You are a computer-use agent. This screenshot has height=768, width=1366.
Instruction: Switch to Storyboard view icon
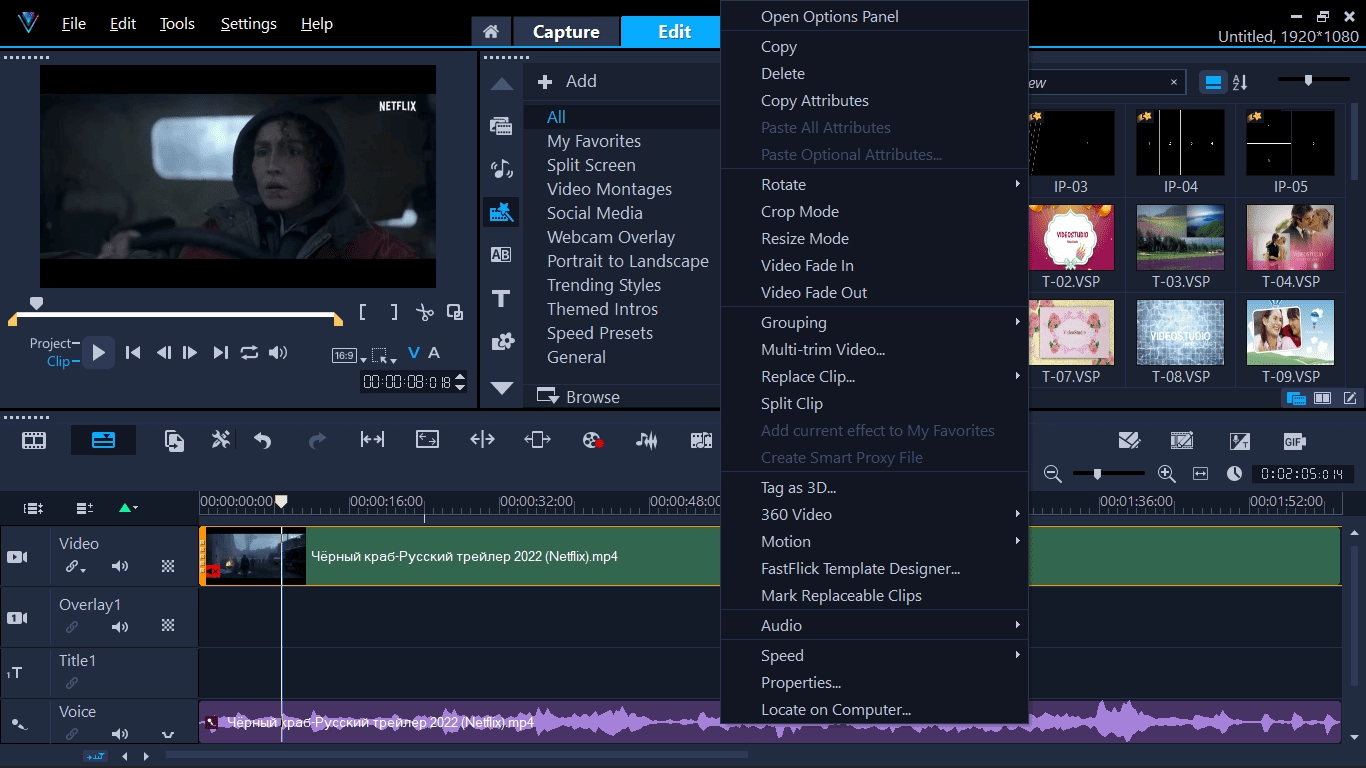click(34, 440)
